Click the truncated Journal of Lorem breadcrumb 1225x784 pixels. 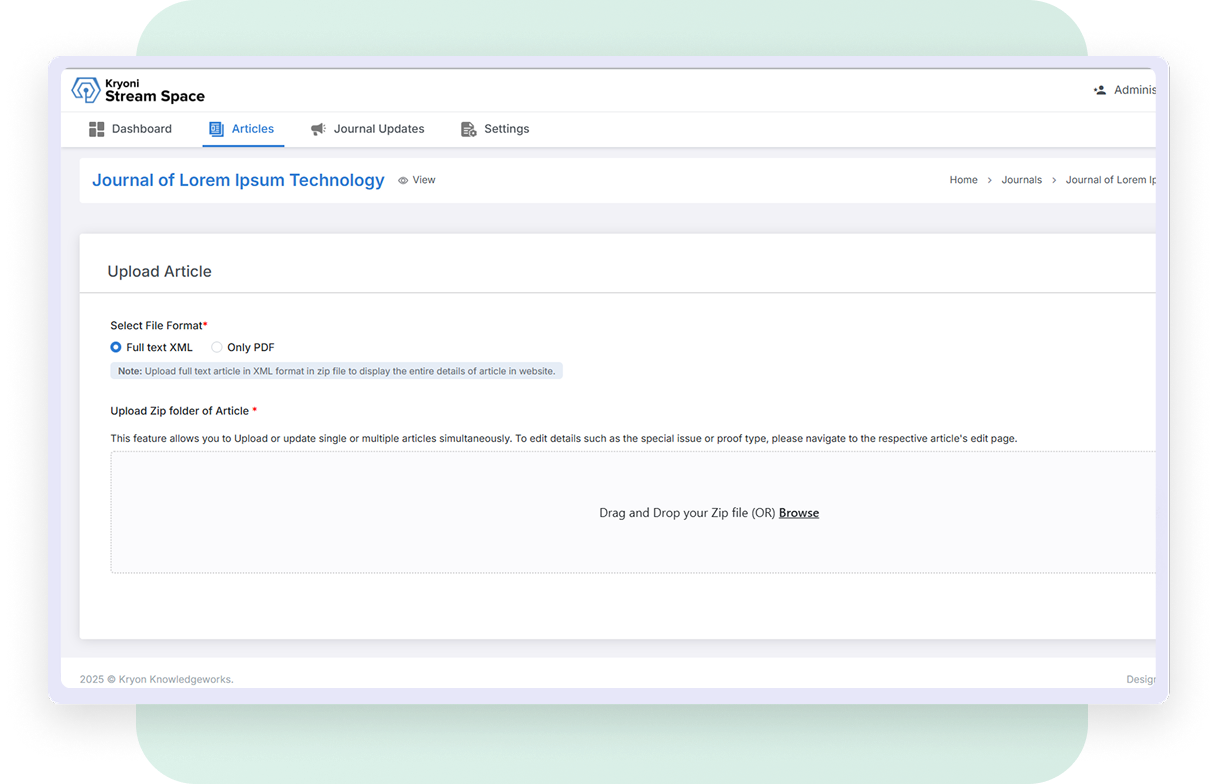pos(1110,180)
